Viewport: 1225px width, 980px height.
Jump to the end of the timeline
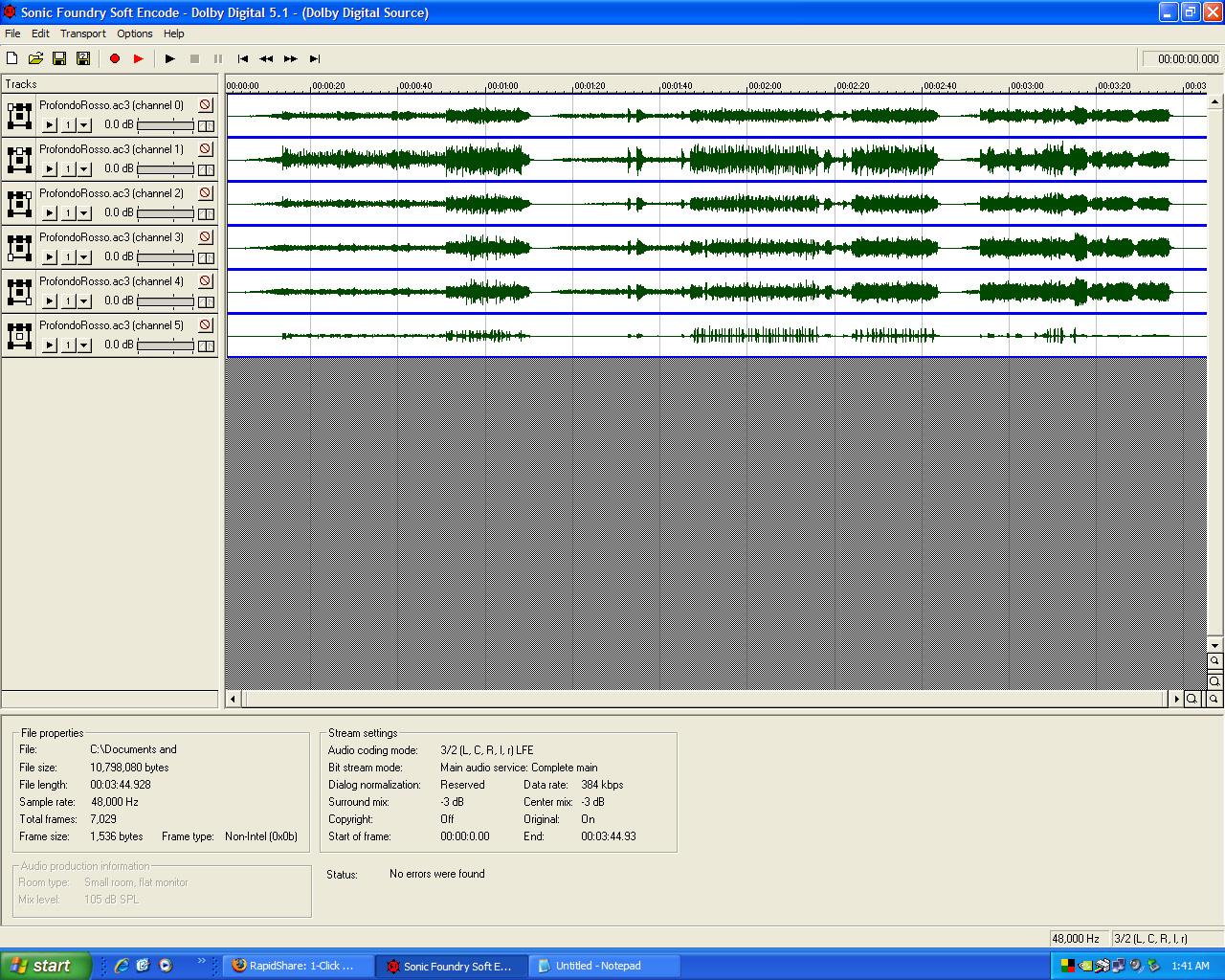tap(315, 58)
